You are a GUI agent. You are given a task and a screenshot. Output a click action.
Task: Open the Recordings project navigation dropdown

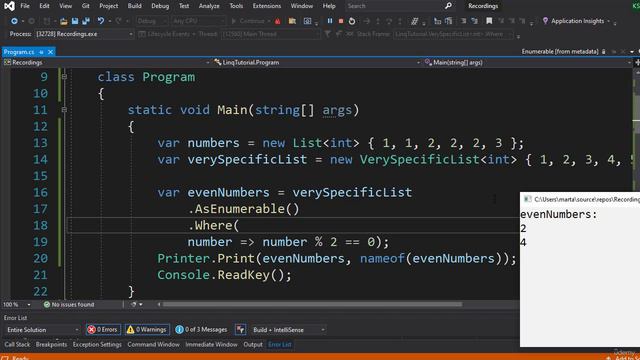tap(107, 62)
